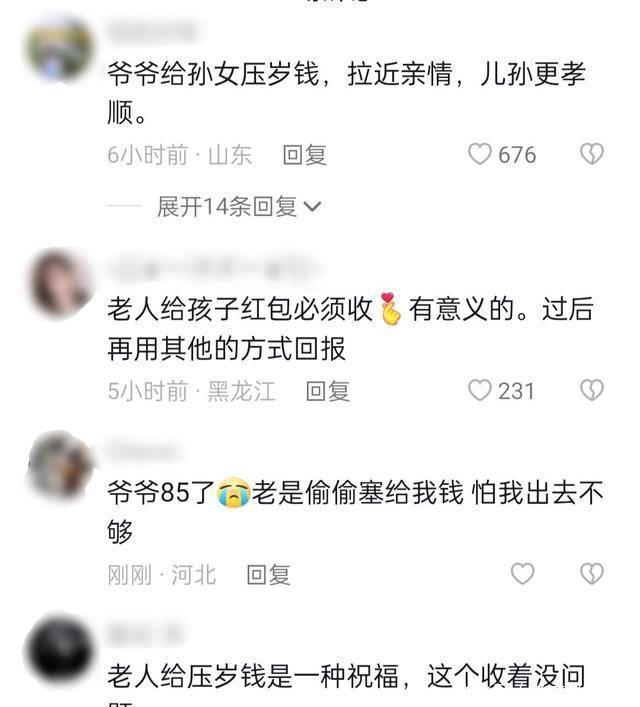Open the 676 like count on first comment
This screenshot has height=707, width=640.
517,155
